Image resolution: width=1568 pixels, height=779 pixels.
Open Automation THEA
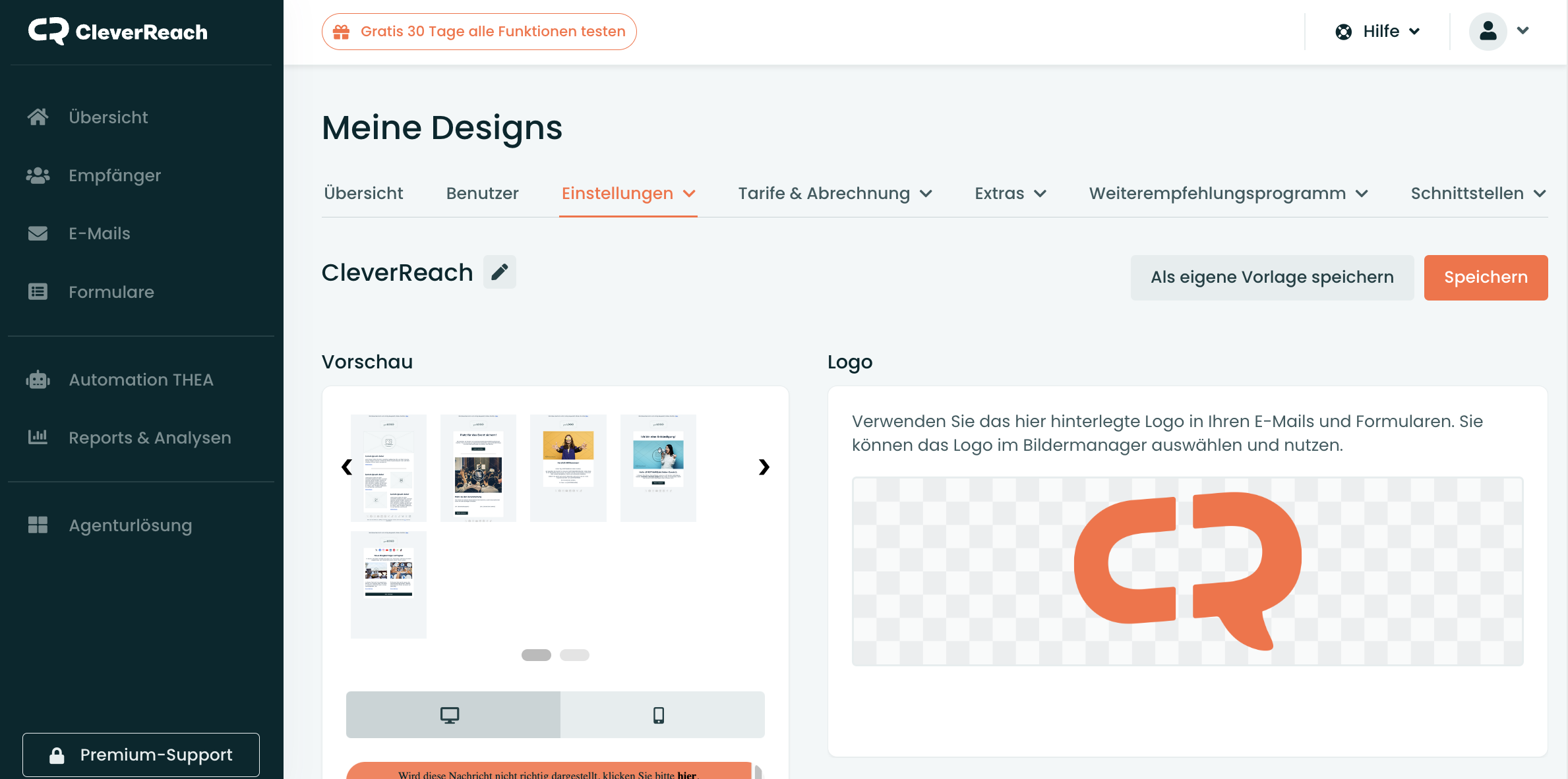[141, 380]
